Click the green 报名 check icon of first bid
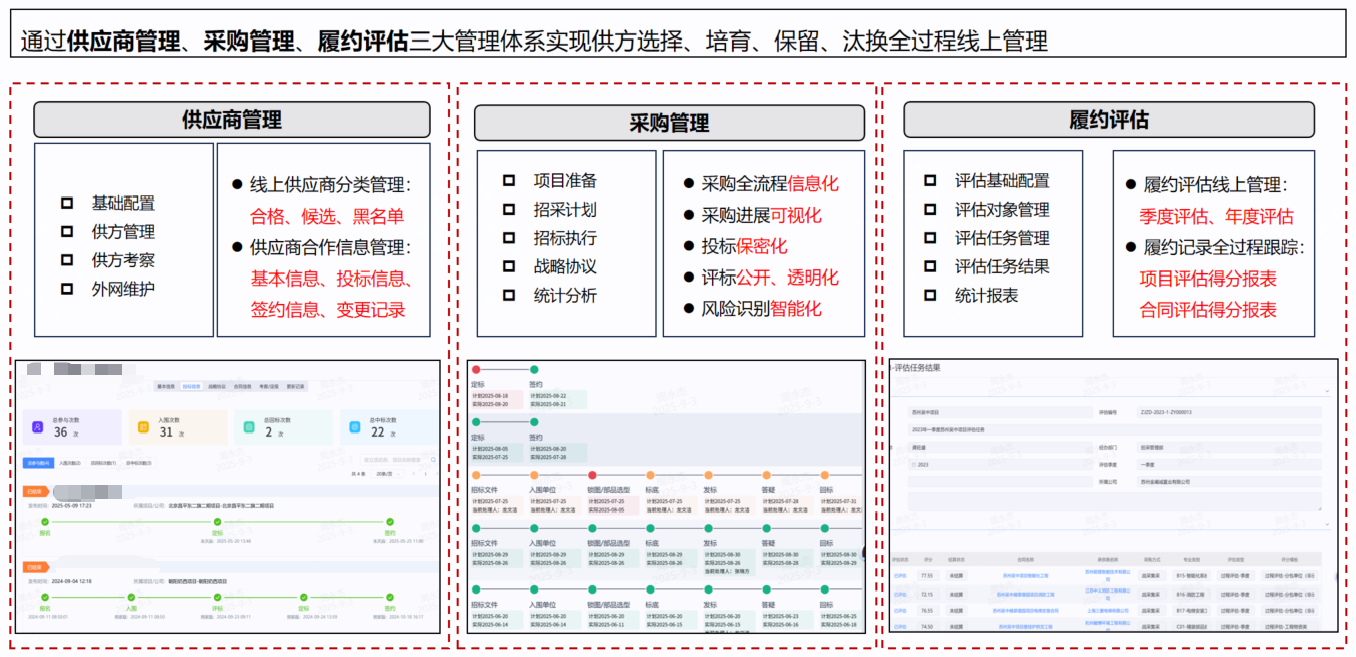 pos(44,521)
